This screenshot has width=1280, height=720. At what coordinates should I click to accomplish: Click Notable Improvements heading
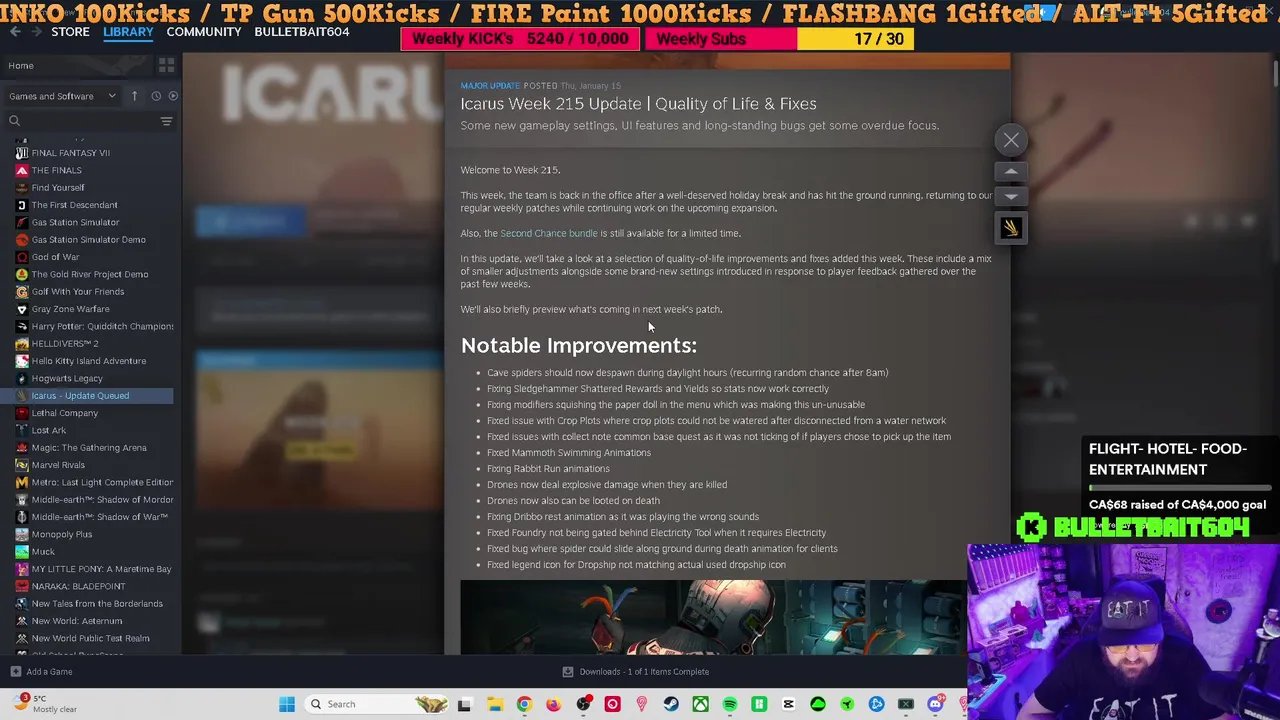coord(579,345)
